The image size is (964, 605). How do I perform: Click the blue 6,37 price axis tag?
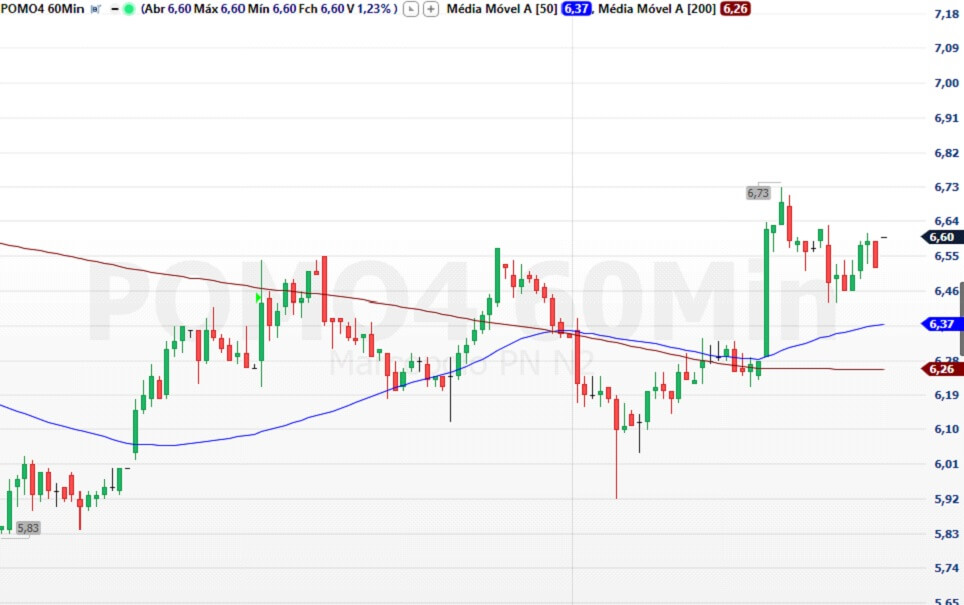coord(940,324)
